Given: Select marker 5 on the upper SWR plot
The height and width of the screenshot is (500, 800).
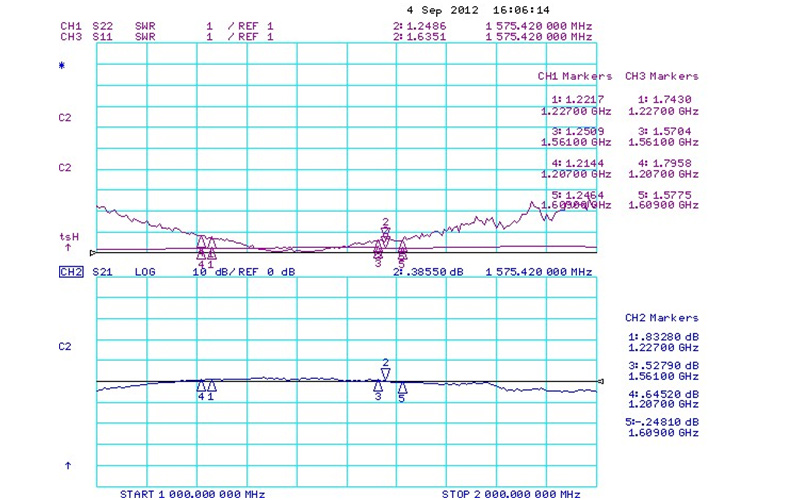Looking at the screenshot, I should (402, 245).
